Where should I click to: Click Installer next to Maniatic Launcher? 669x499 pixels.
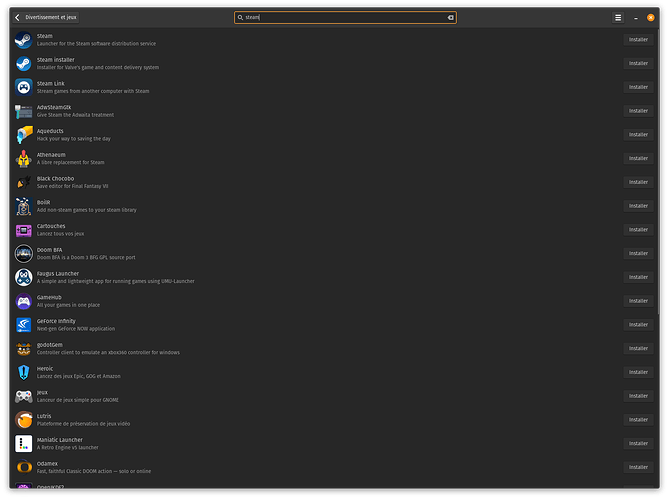click(x=638, y=443)
